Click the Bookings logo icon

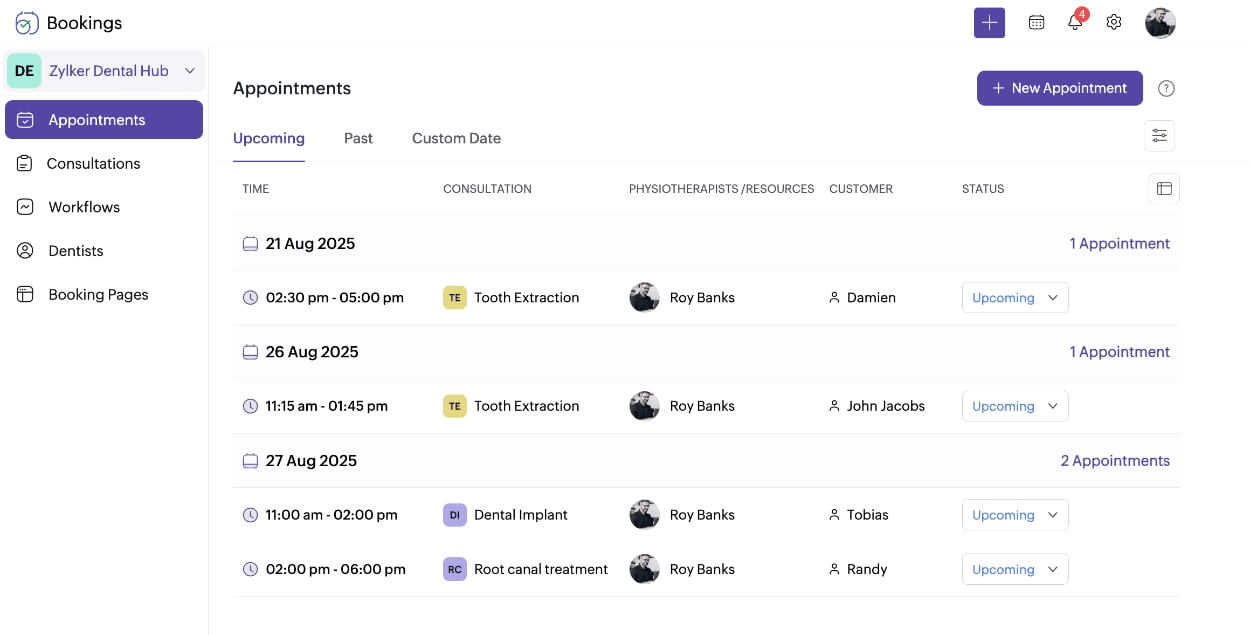27,23
